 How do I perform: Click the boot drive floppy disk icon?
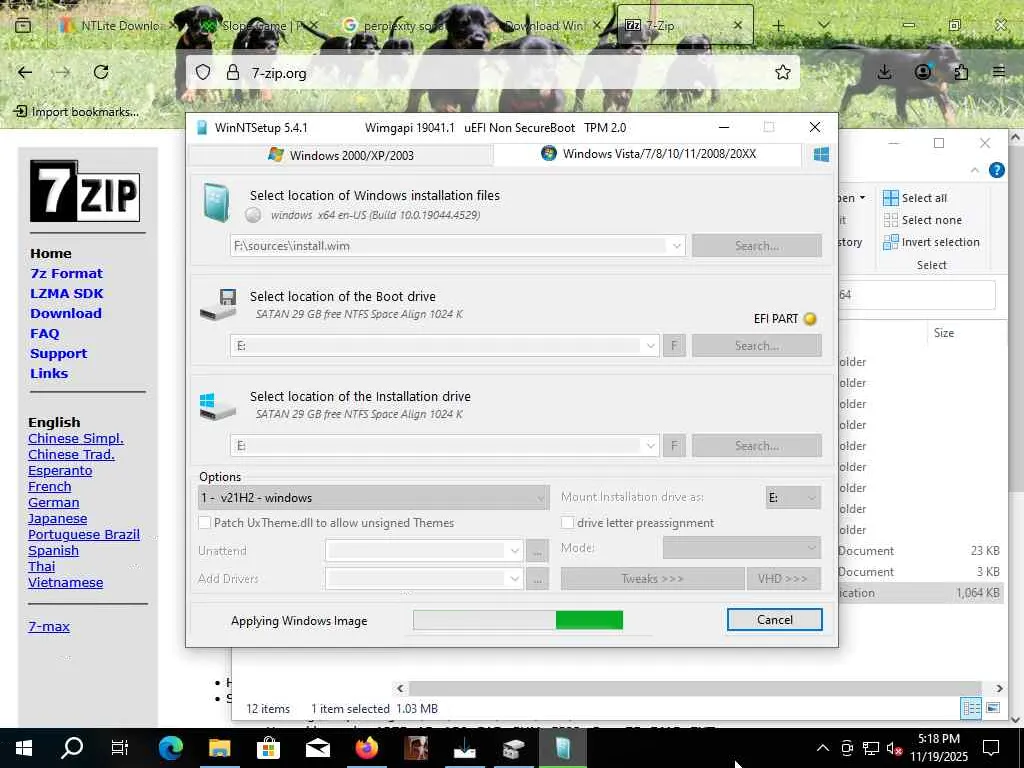(218, 304)
